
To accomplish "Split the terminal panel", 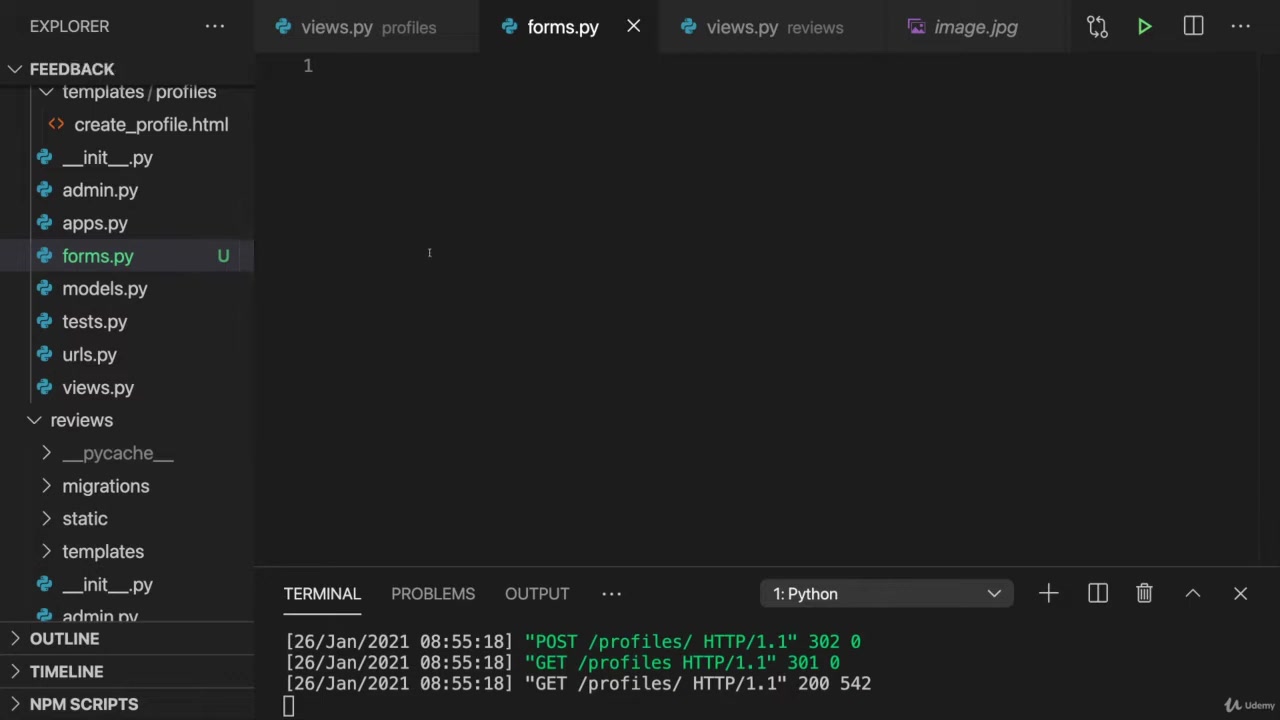I will (1097, 594).
